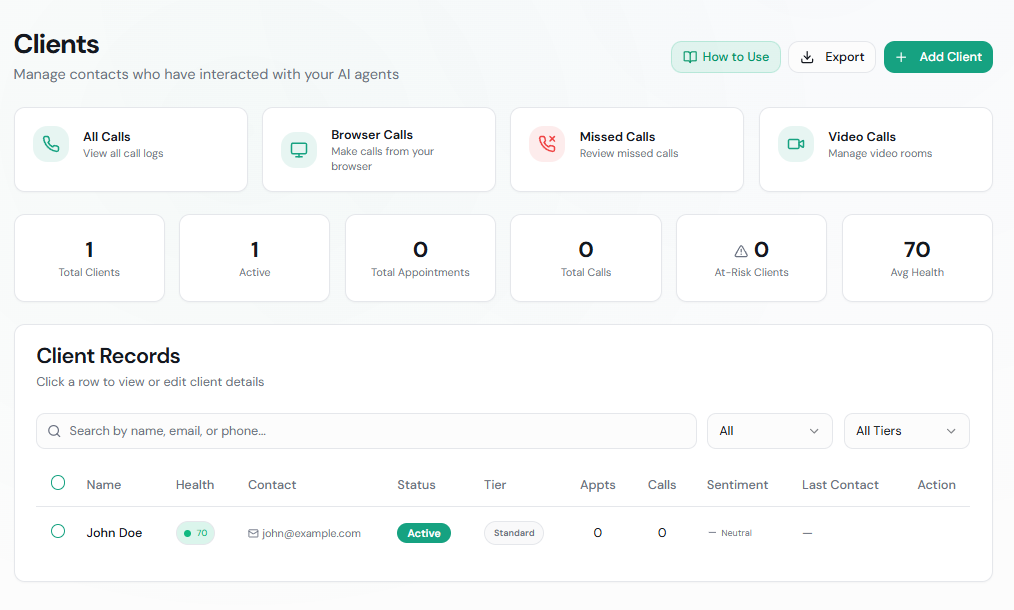Image resolution: width=1014 pixels, height=610 pixels.
Task: Click the How to Use button
Action: click(726, 57)
